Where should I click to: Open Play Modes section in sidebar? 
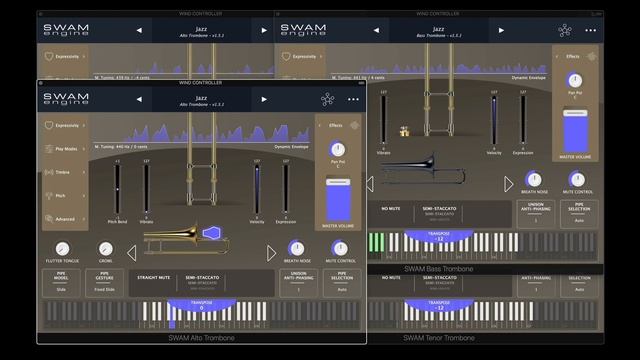coord(65,149)
